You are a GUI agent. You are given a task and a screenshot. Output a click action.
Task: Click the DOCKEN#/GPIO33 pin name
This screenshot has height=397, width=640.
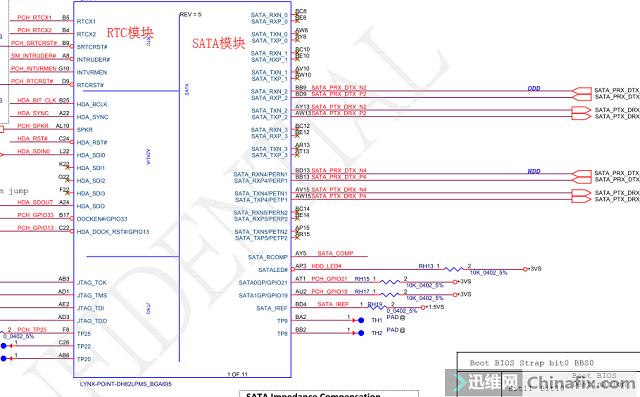102,219
